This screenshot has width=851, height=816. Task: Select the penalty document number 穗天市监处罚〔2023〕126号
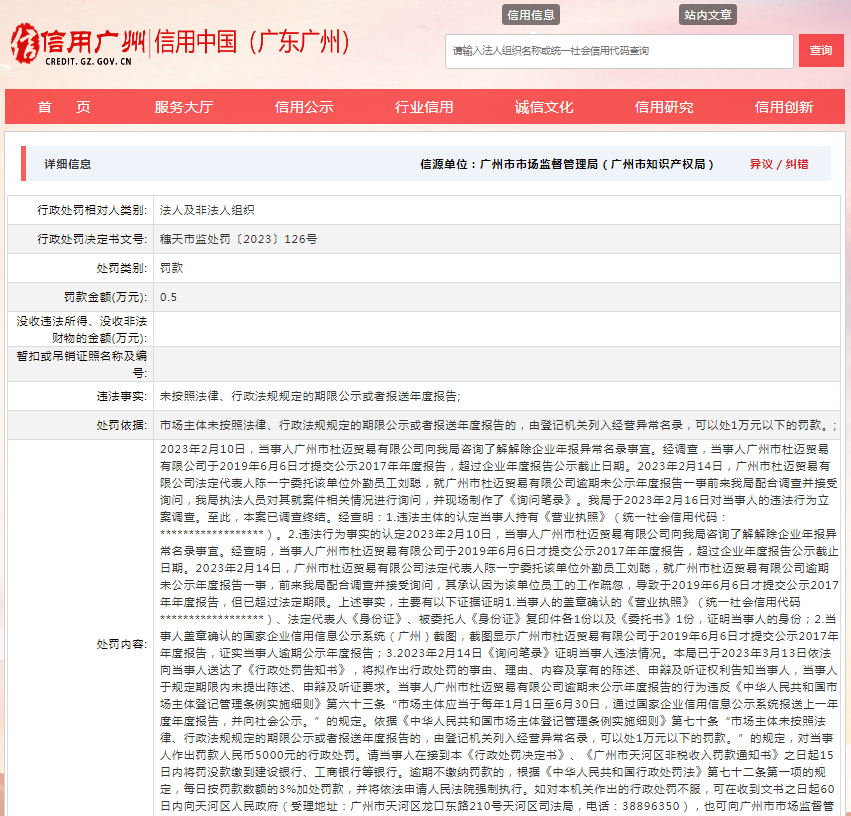click(x=238, y=240)
